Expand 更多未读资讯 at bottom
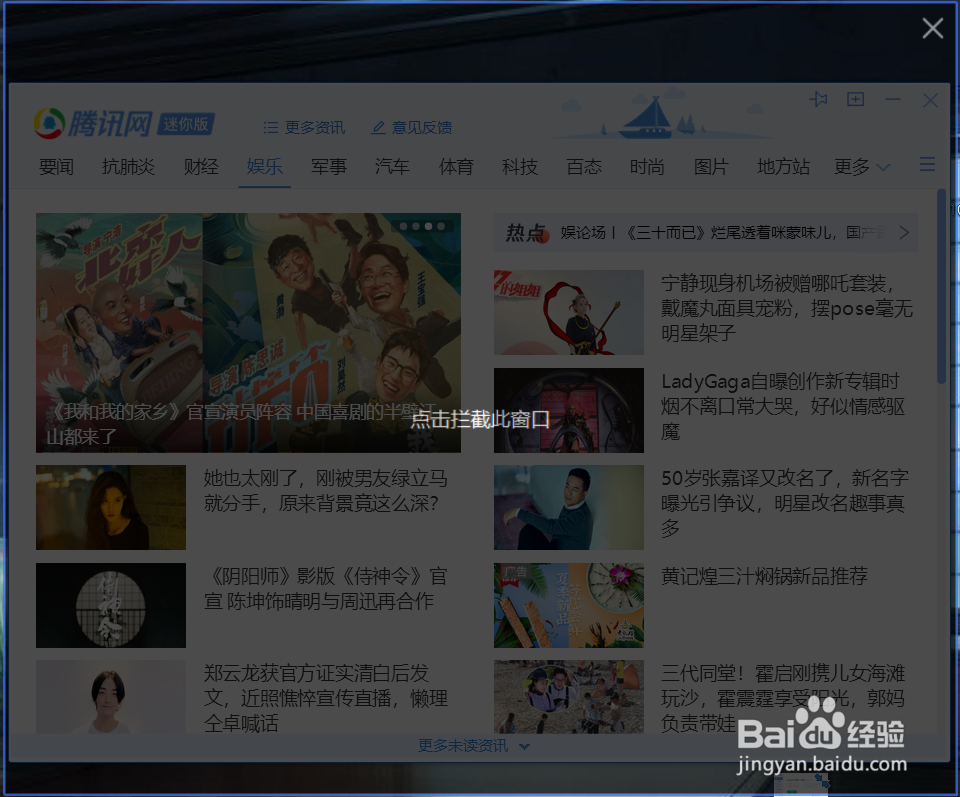The image size is (960, 797). (474, 746)
